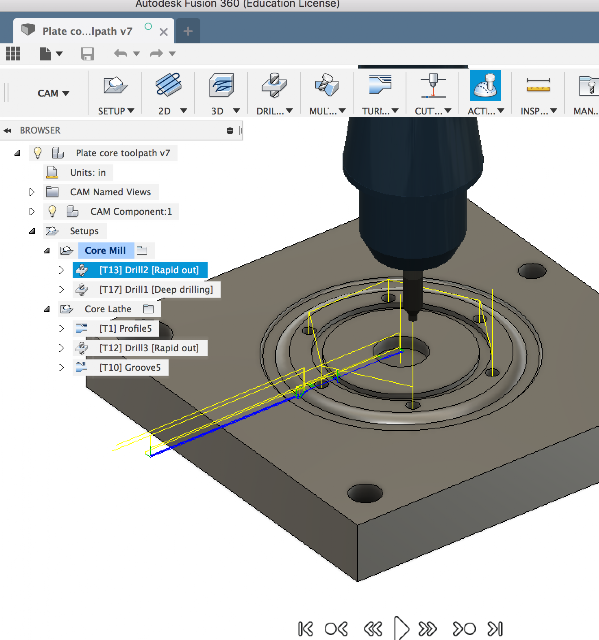599x640 pixels.
Task: Expand the CAM Named Views folder
Action: pyautogui.click(x=31, y=192)
